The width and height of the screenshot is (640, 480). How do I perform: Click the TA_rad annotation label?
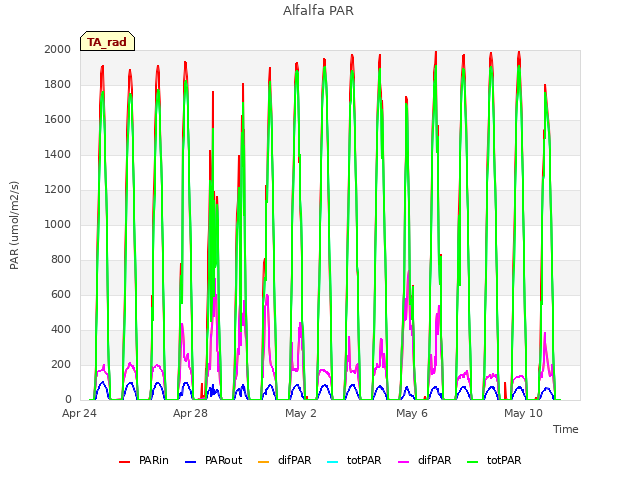(x=107, y=42)
